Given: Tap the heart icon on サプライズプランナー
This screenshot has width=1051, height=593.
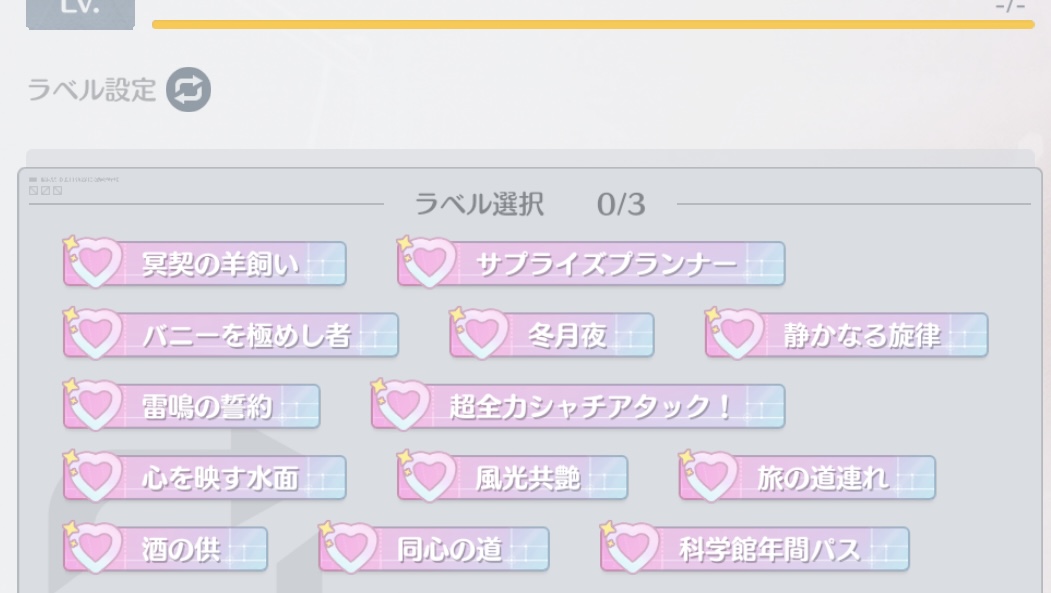Looking at the screenshot, I should click(427, 263).
